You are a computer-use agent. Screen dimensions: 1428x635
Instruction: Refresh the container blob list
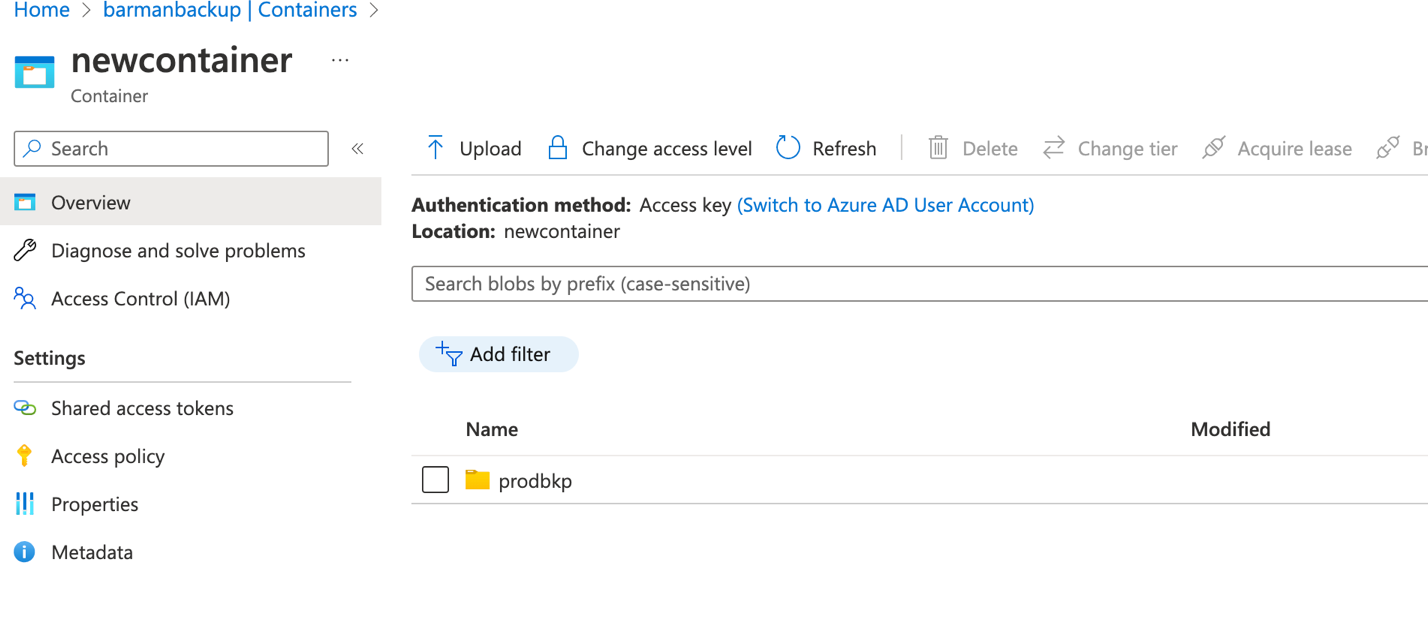click(x=826, y=148)
